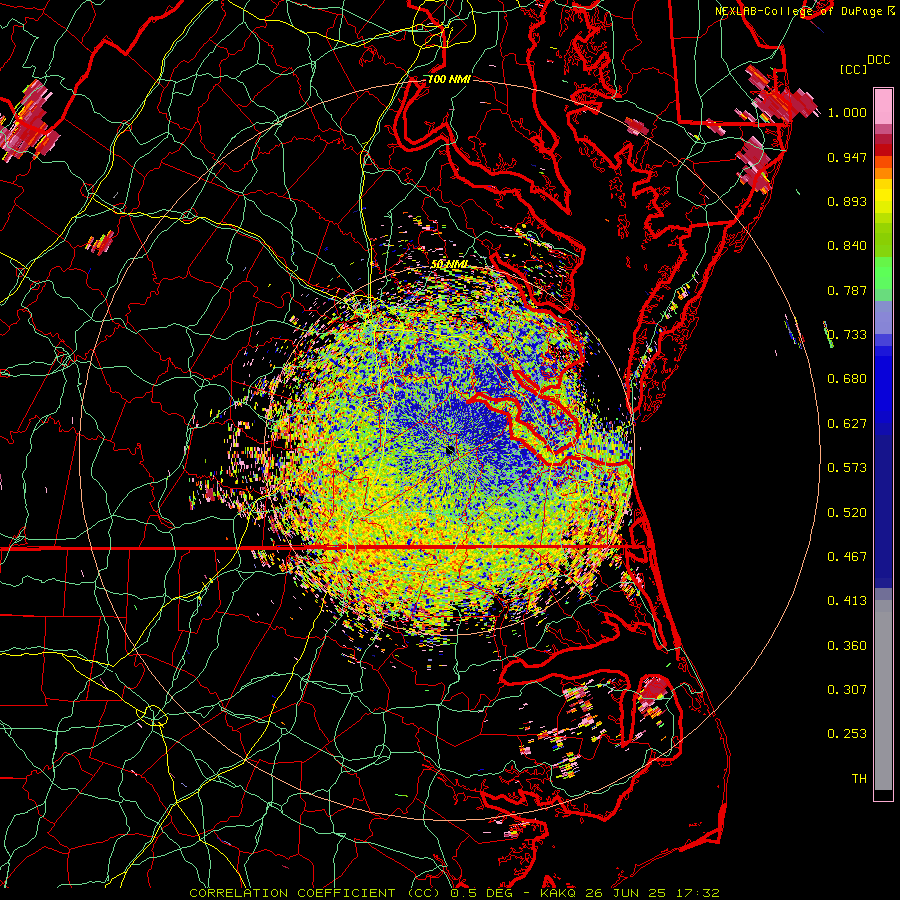The width and height of the screenshot is (900, 900).
Task: Click the TH threshold label
Action: click(859, 779)
